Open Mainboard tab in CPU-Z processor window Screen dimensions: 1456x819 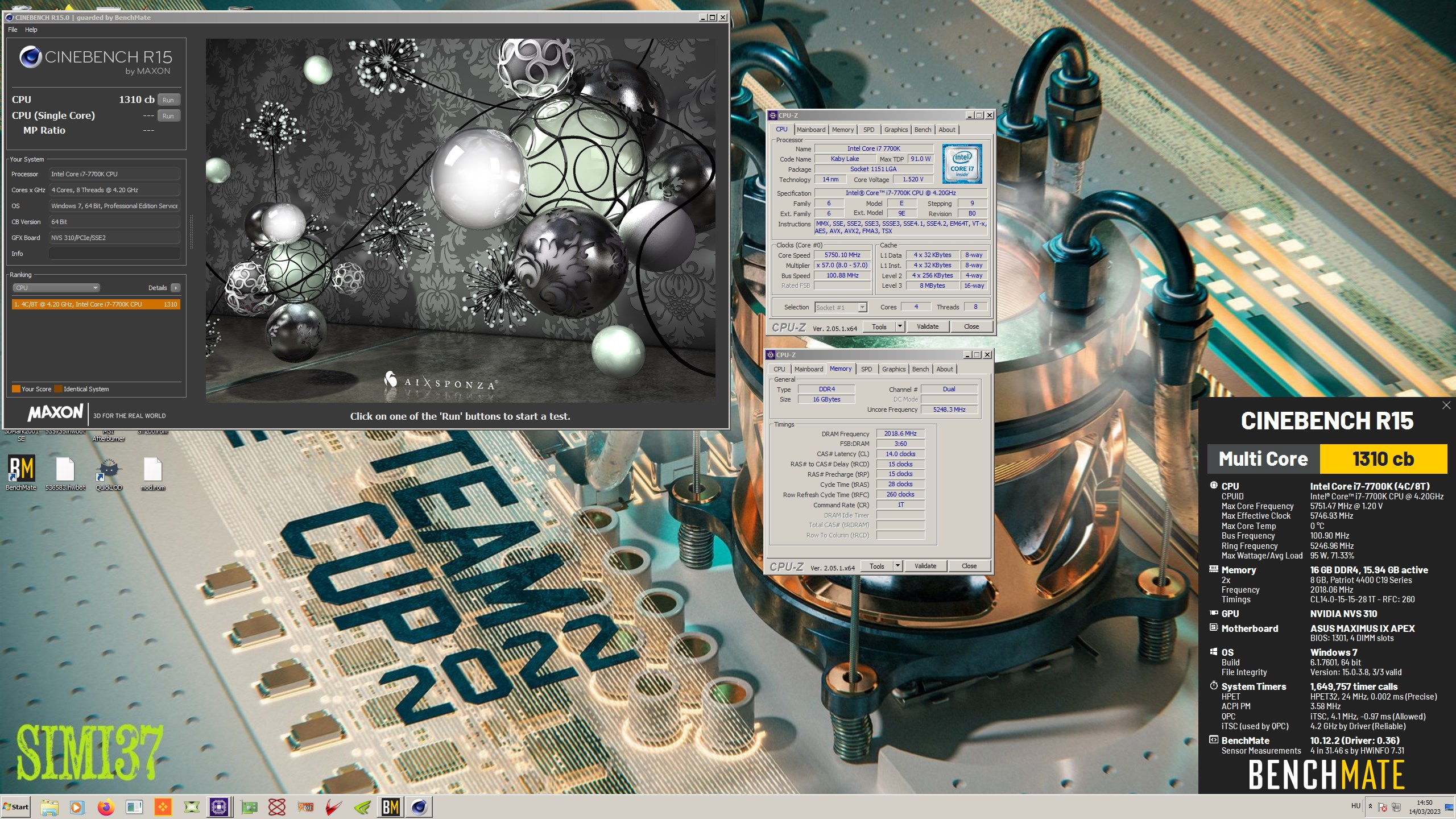[x=810, y=130]
